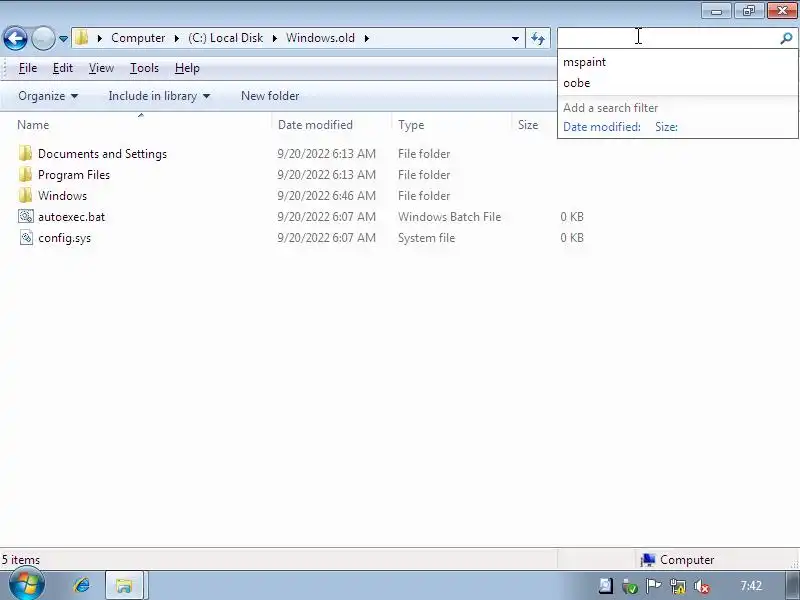Open the recent pages dropdown arrow

63,38
